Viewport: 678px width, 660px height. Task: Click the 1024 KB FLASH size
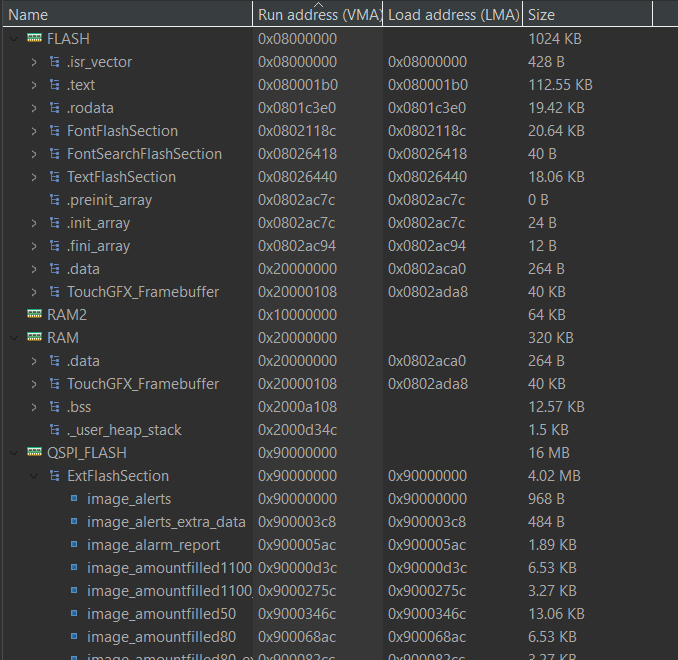555,39
